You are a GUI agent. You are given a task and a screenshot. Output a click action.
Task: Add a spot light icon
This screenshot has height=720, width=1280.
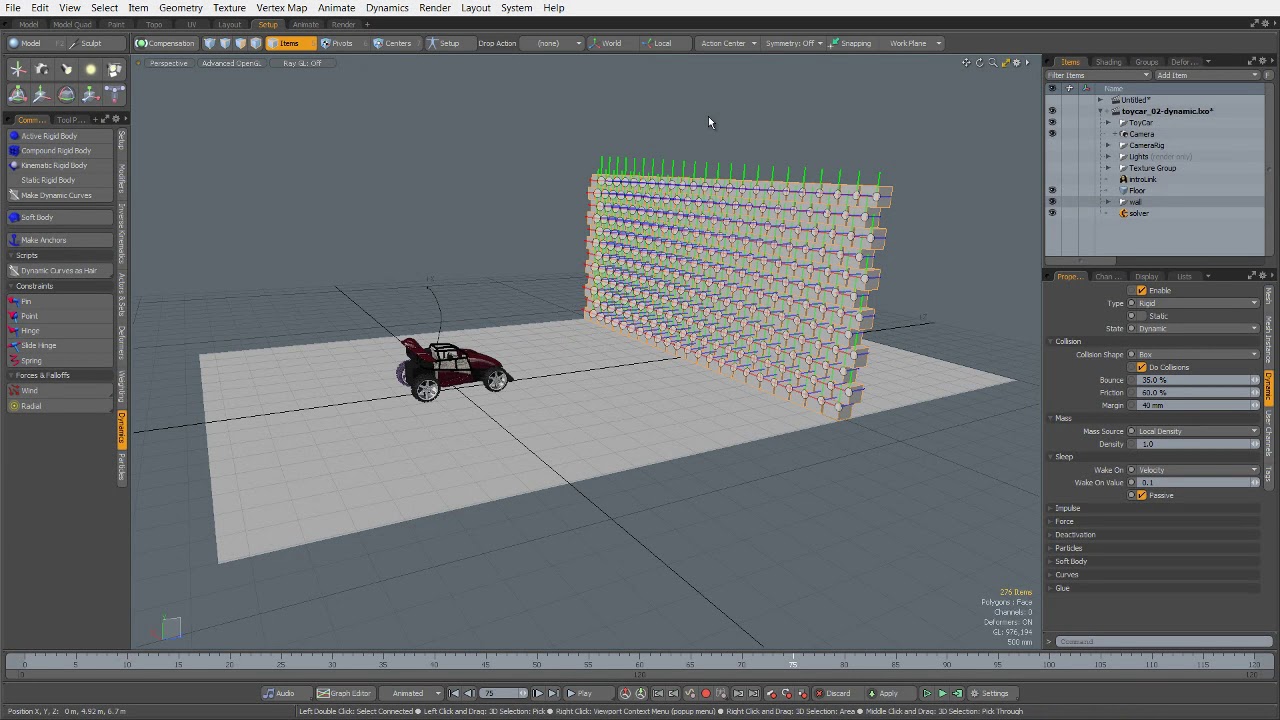[66, 69]
